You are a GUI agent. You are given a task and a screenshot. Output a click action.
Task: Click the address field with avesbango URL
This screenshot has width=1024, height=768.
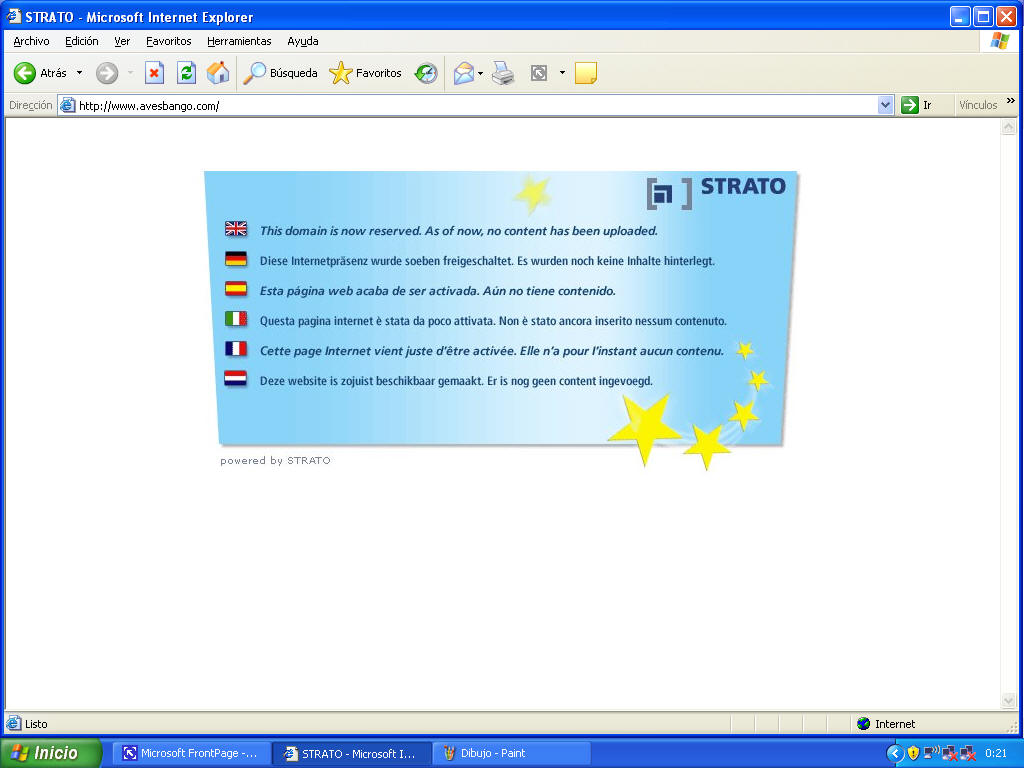coord(477,106)
